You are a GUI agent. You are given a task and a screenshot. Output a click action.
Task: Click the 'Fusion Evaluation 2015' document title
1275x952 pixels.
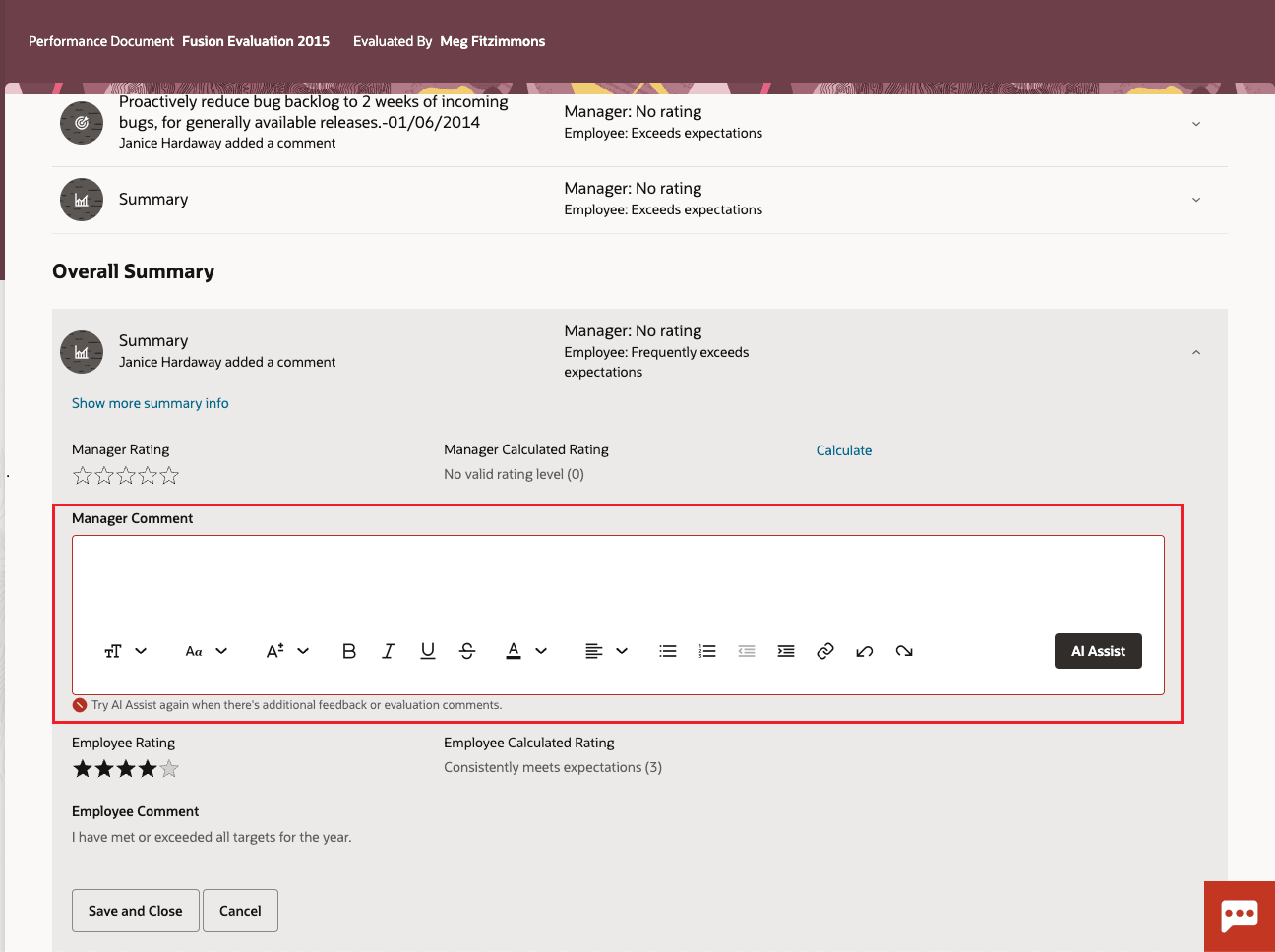[256, 41]
